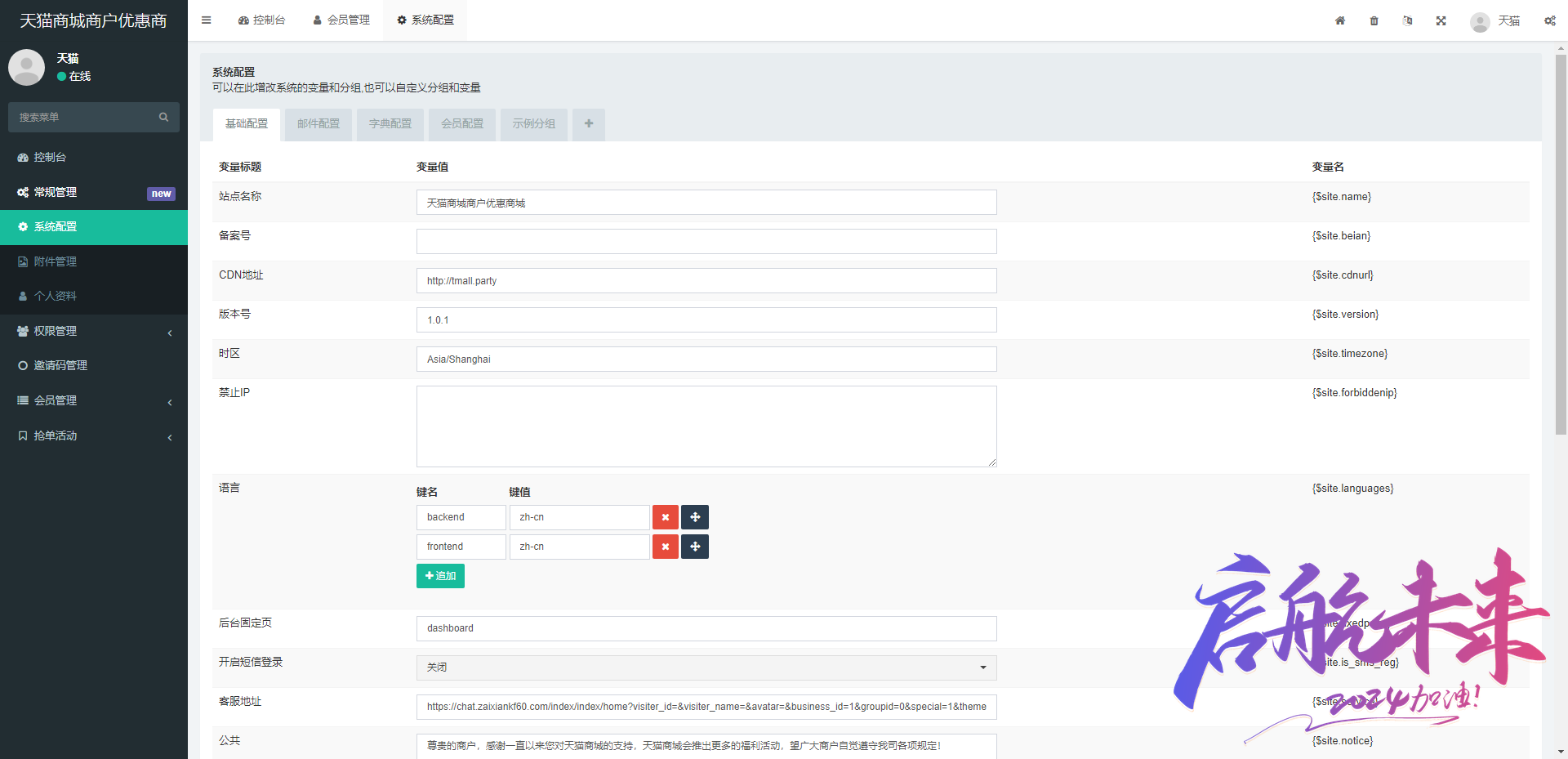The height and width of the screenshot is (759, 1568).
Task: Click the empty 备案号 input field
Action: coord(706,242)
